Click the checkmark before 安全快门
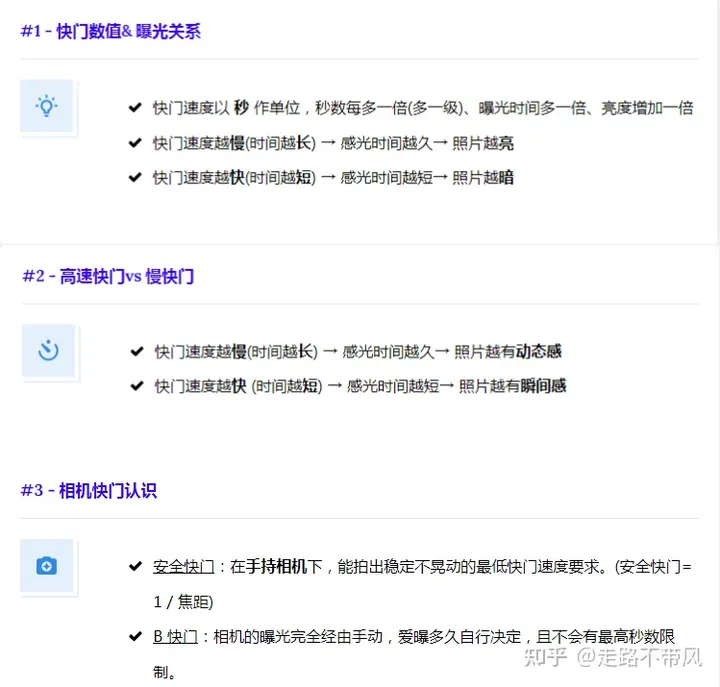Image resolution: width=720 pixels, height=687 pixels. [135, 567]
